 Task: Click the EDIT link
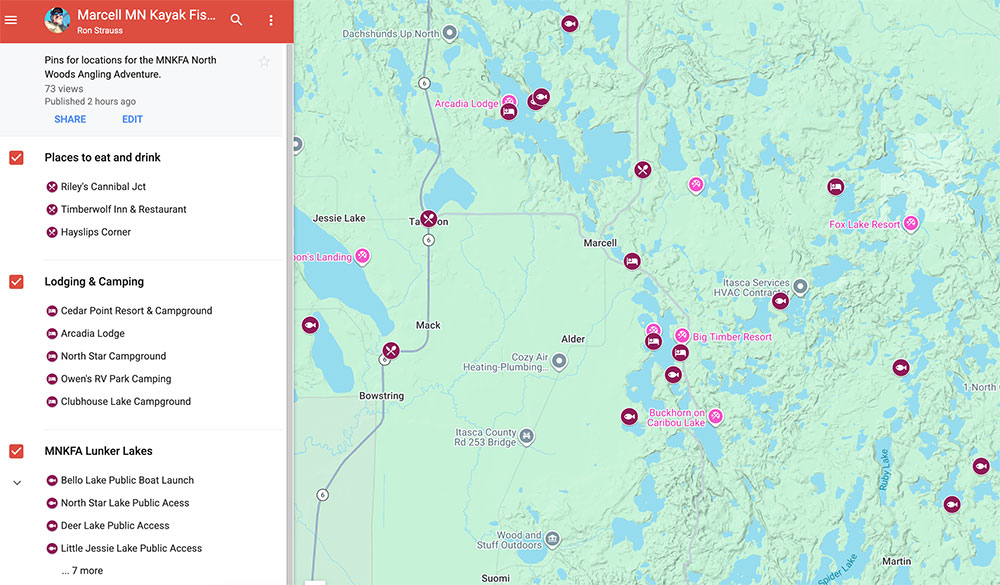click(x=132, y=119)
